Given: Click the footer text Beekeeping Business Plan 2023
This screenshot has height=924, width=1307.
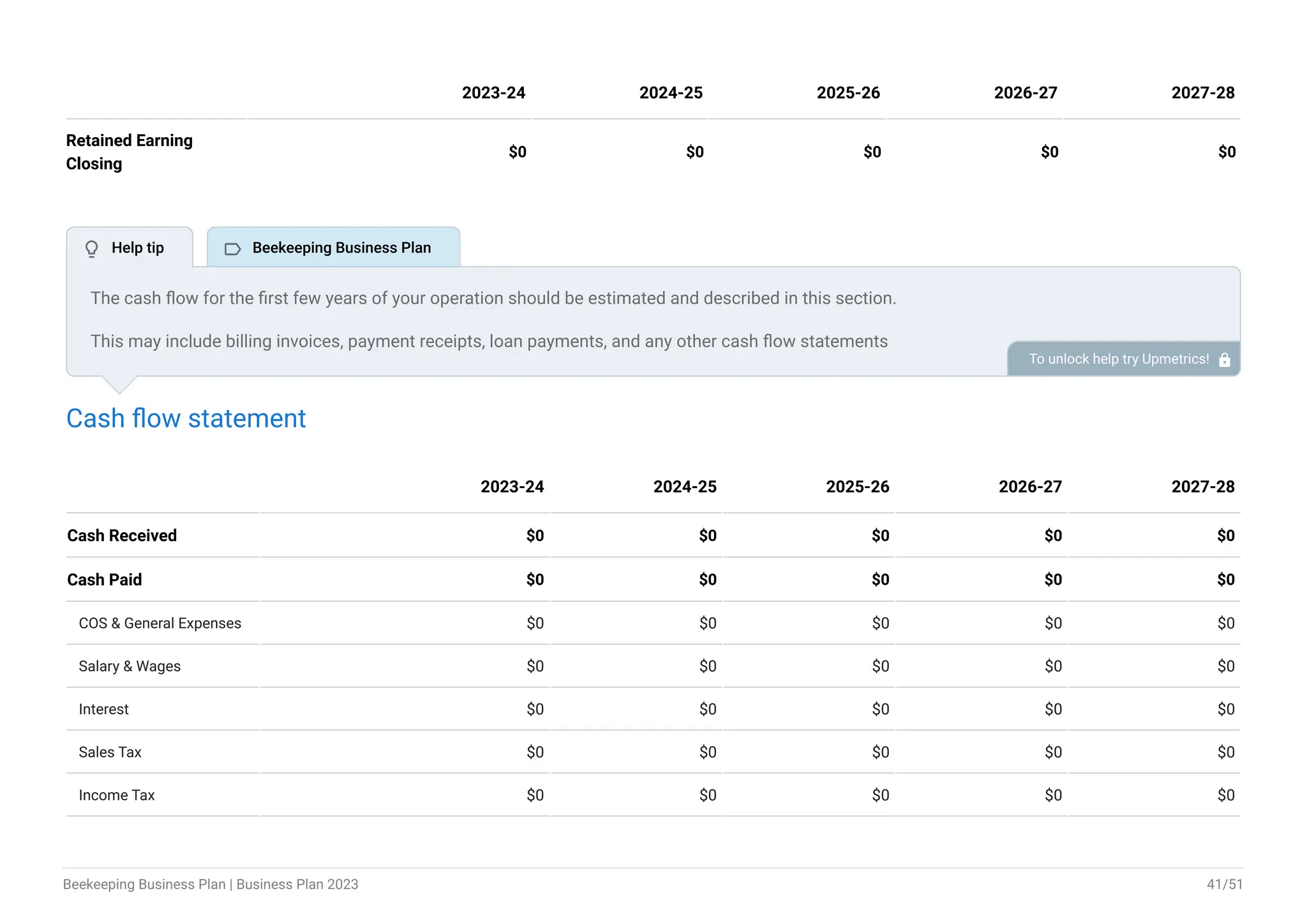Looking at the screenshot, I should point(211,884).
